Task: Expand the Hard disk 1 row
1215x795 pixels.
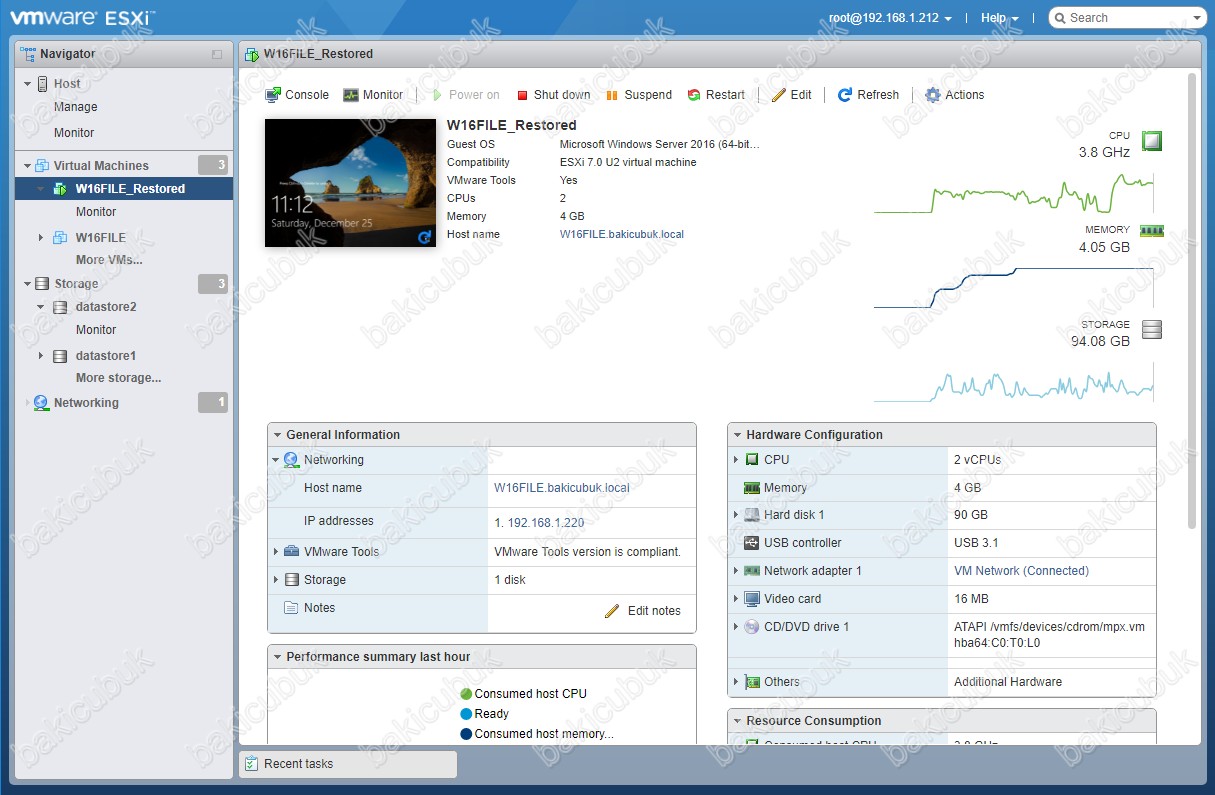Action: point(737,515)
